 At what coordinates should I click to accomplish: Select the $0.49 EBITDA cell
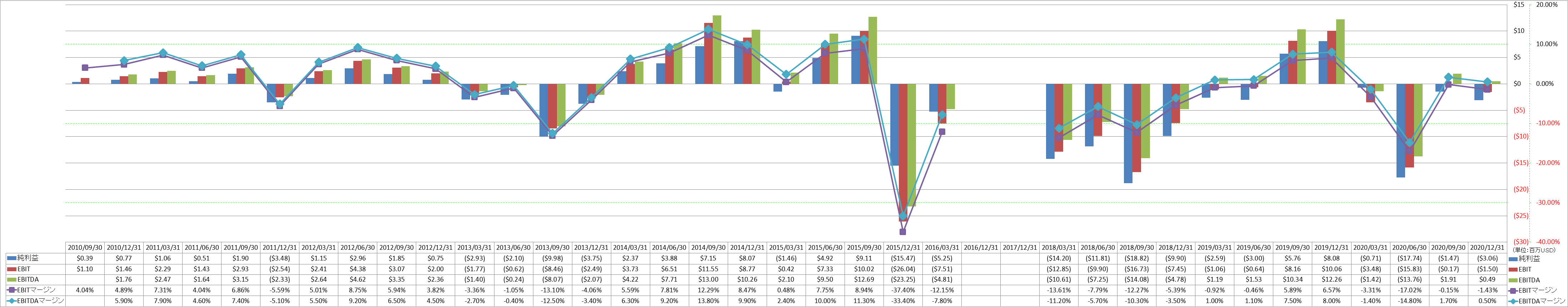point(1488,279)
